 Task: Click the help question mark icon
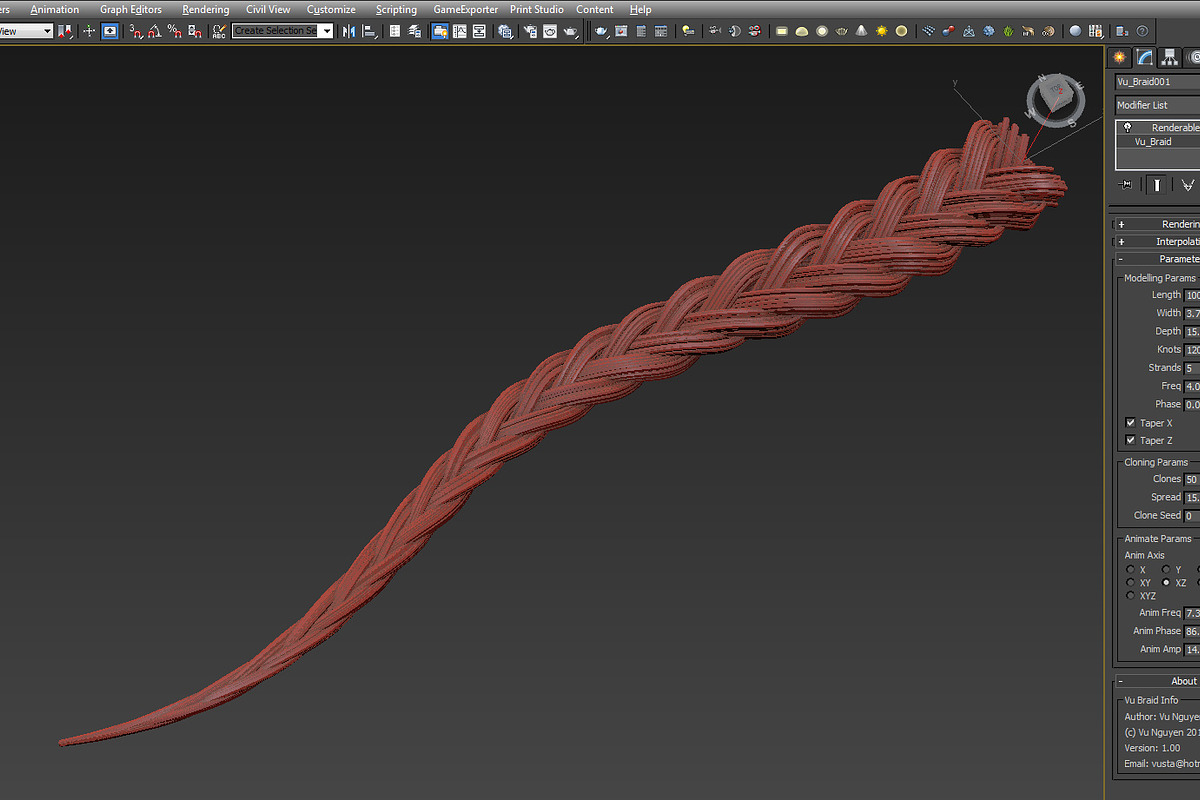click(1142, 31)
